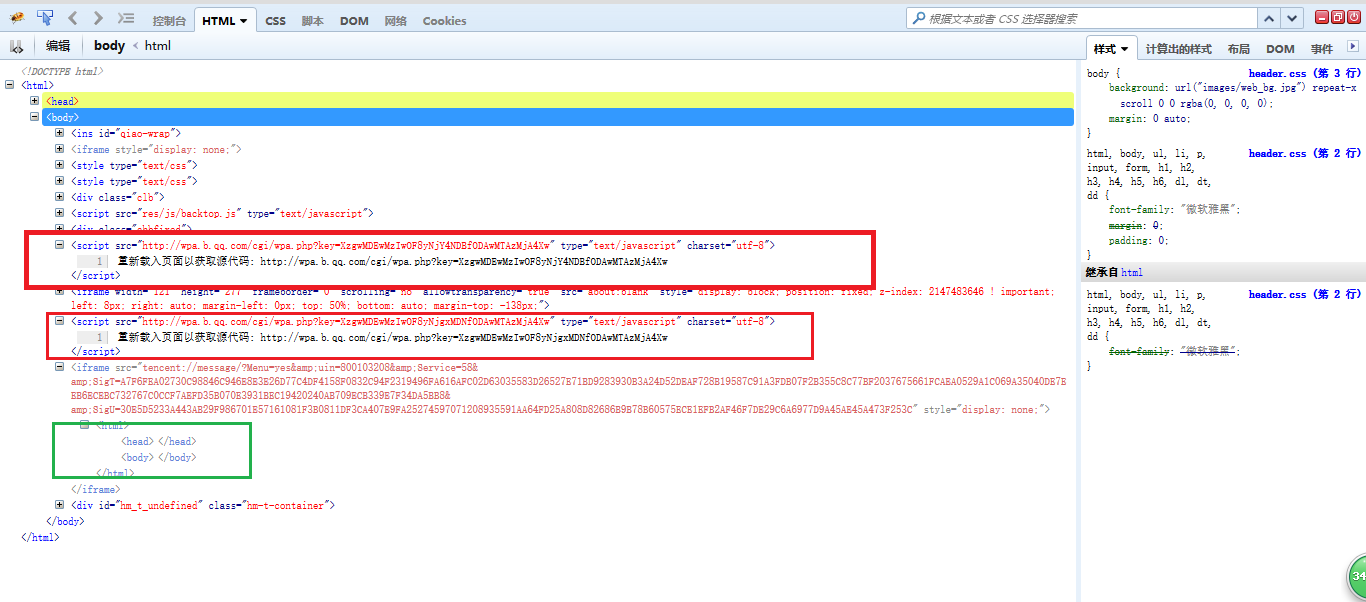Viewport: 1366px width, 602px height.
Task: Click the search magnifier icon
Action: 918,18
